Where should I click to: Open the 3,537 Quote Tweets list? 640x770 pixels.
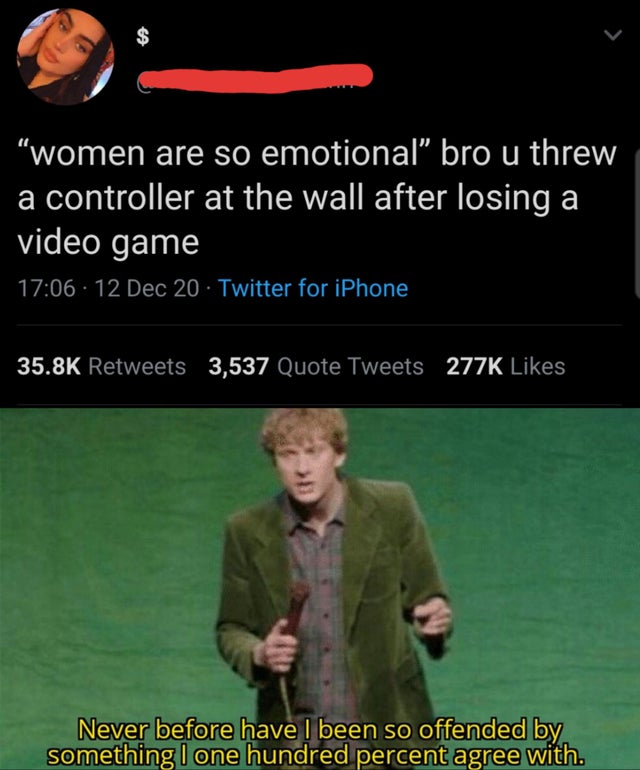pyautogui.click(x=316, y=366)
